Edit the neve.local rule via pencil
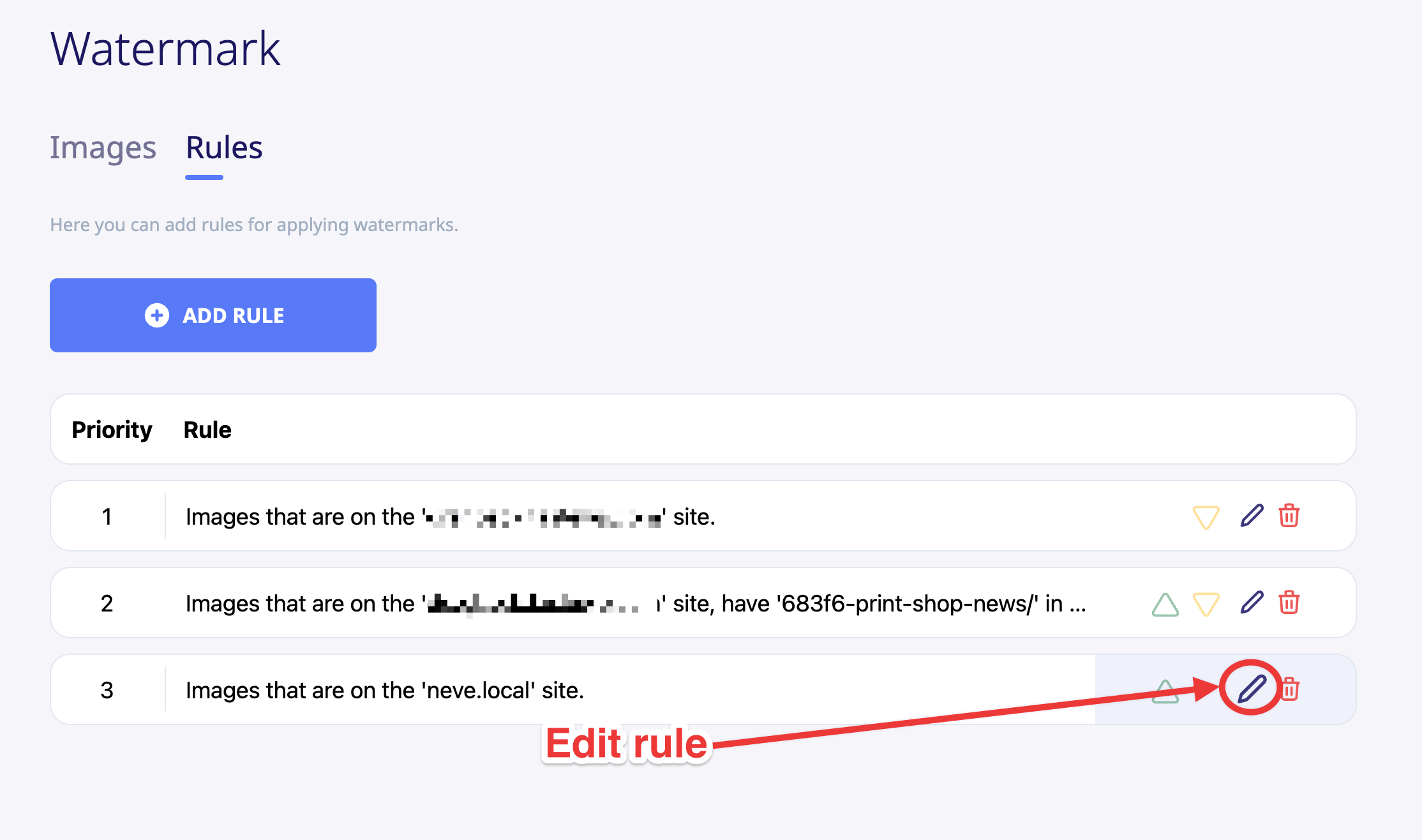1422x840 pixels. coord(1252,689)
